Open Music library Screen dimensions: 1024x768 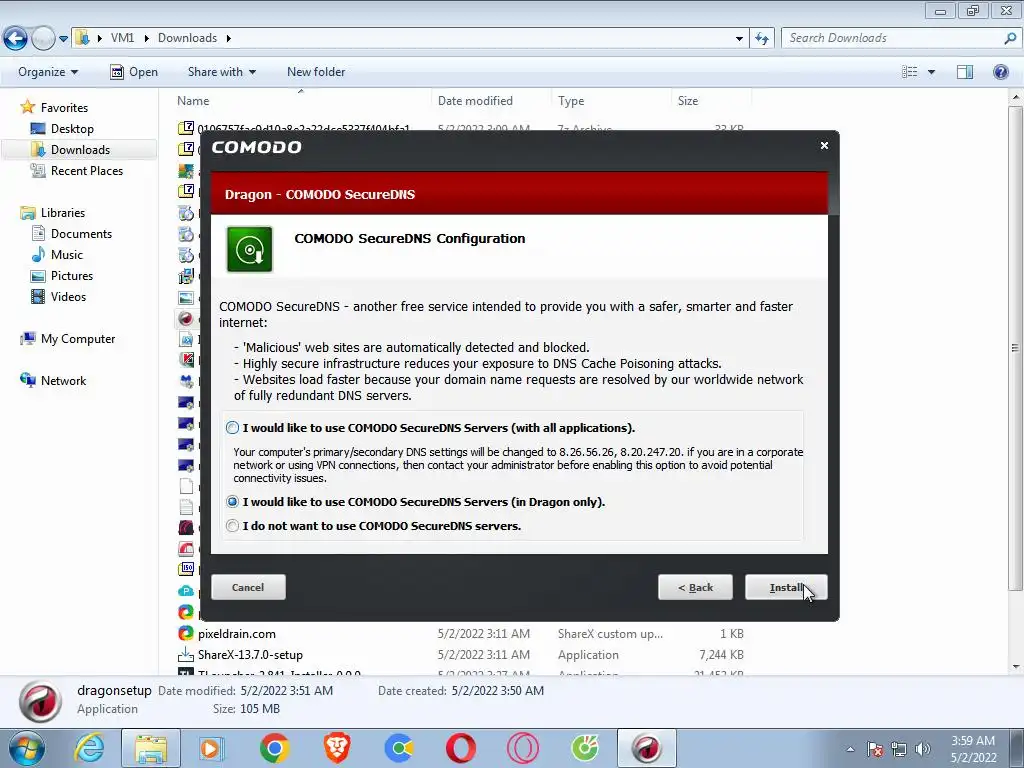67,254
